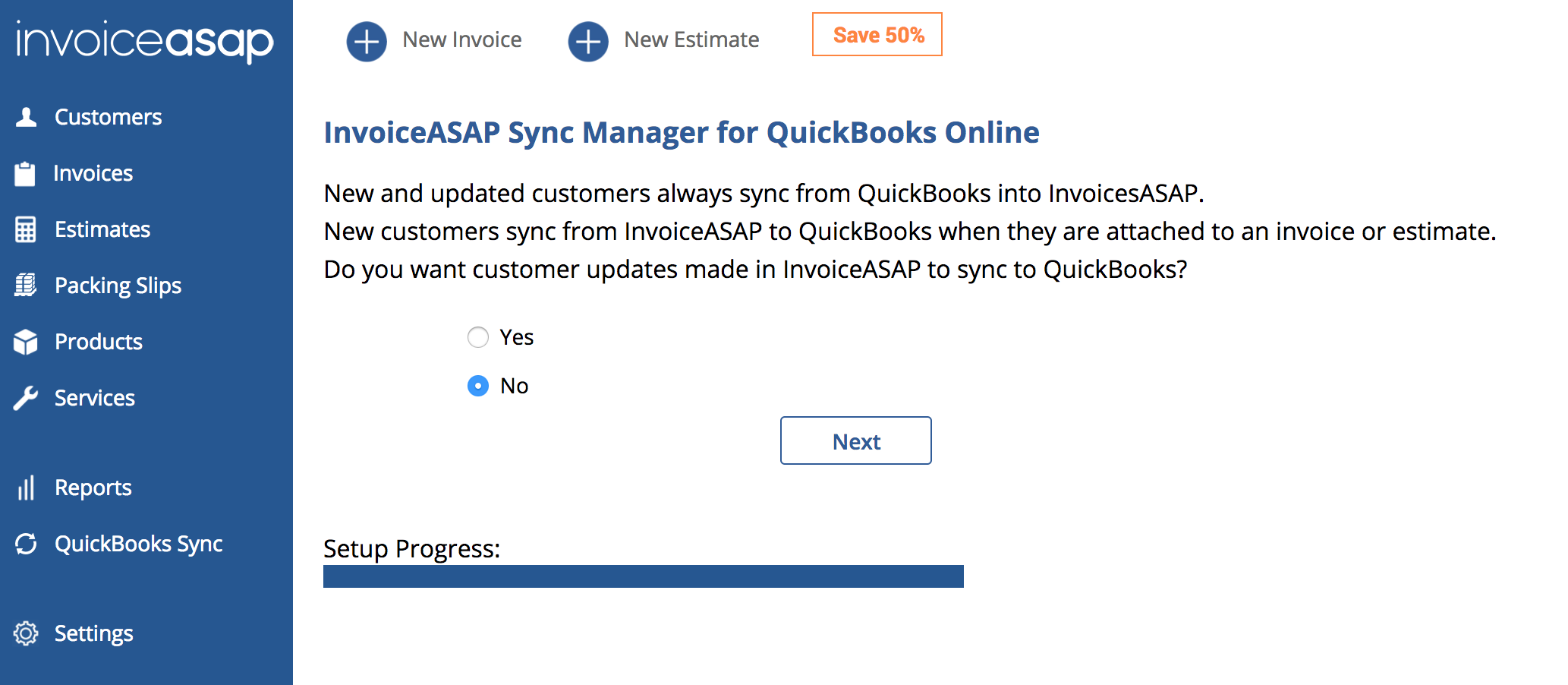This screenshot has width=1568, height=685.
Task: Select the Yes radio button
Action: click(478, 337)
